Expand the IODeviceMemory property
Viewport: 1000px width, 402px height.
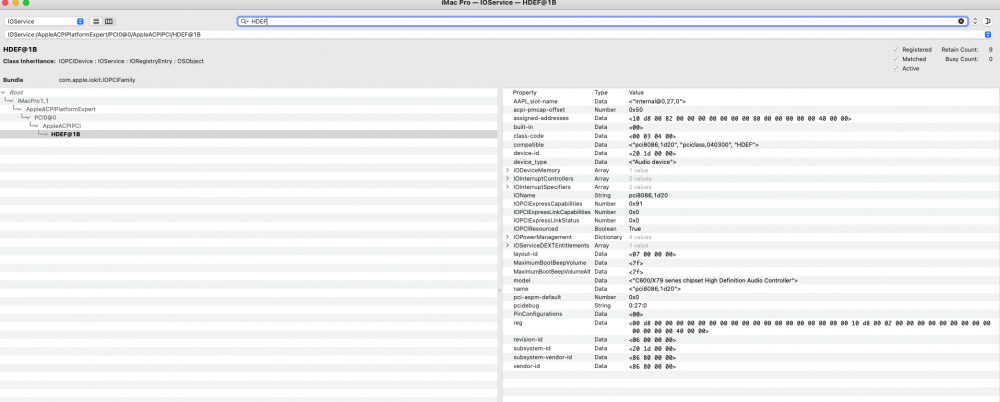[x=508, y=170]
